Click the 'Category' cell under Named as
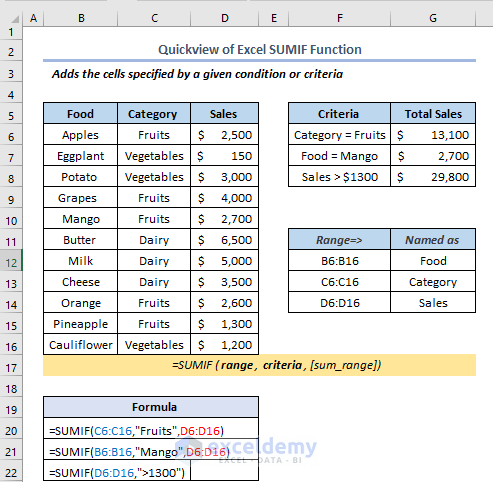This screenshot has width=493, height=482. (x=433, y=282)
